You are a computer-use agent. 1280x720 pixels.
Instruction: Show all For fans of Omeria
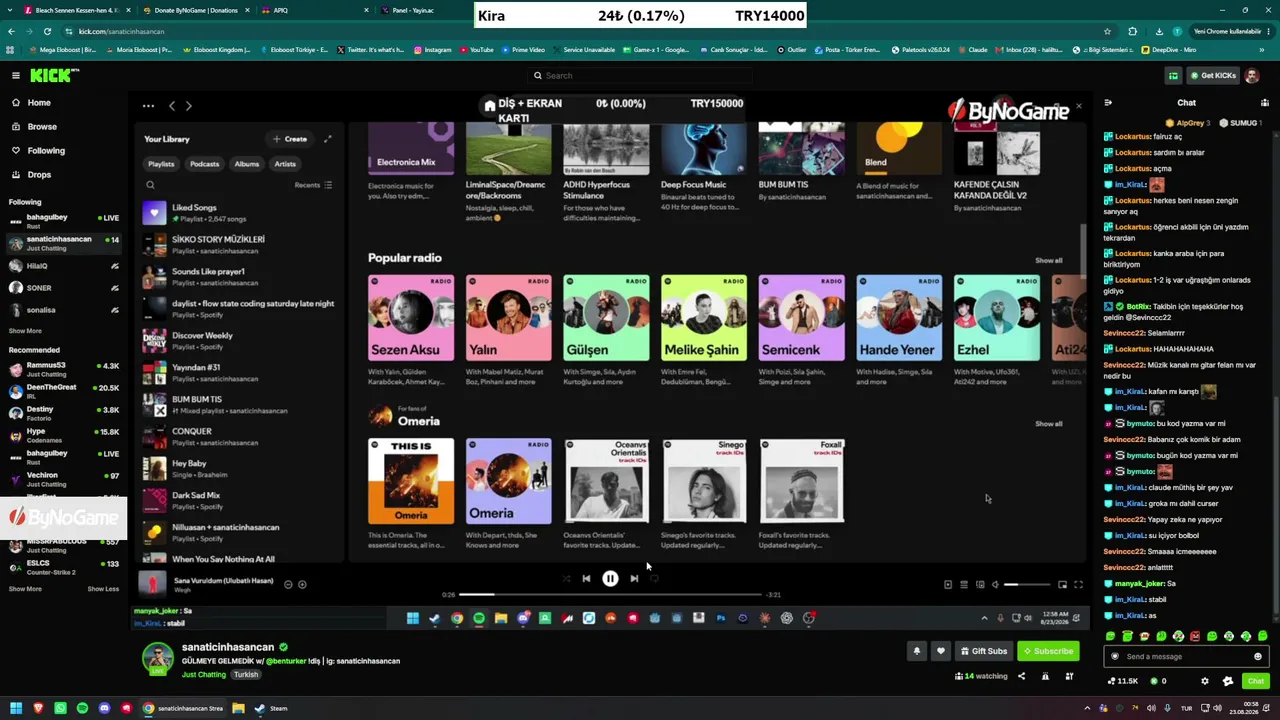1048,424
